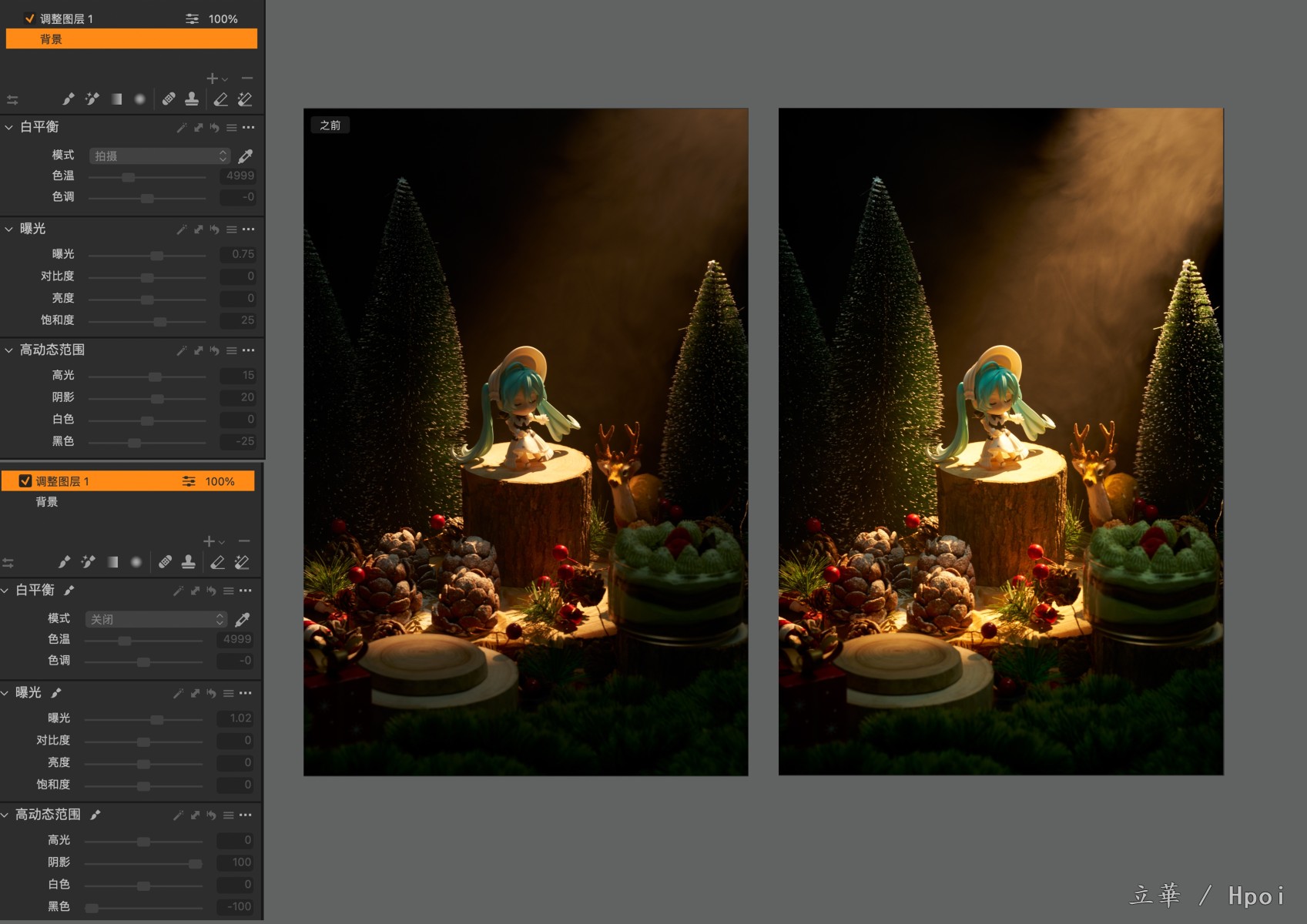Click auto-adjust wand in 白平衡 header with 拍摄 mode
Screen dimensions: 1307x924
point(182,128)
